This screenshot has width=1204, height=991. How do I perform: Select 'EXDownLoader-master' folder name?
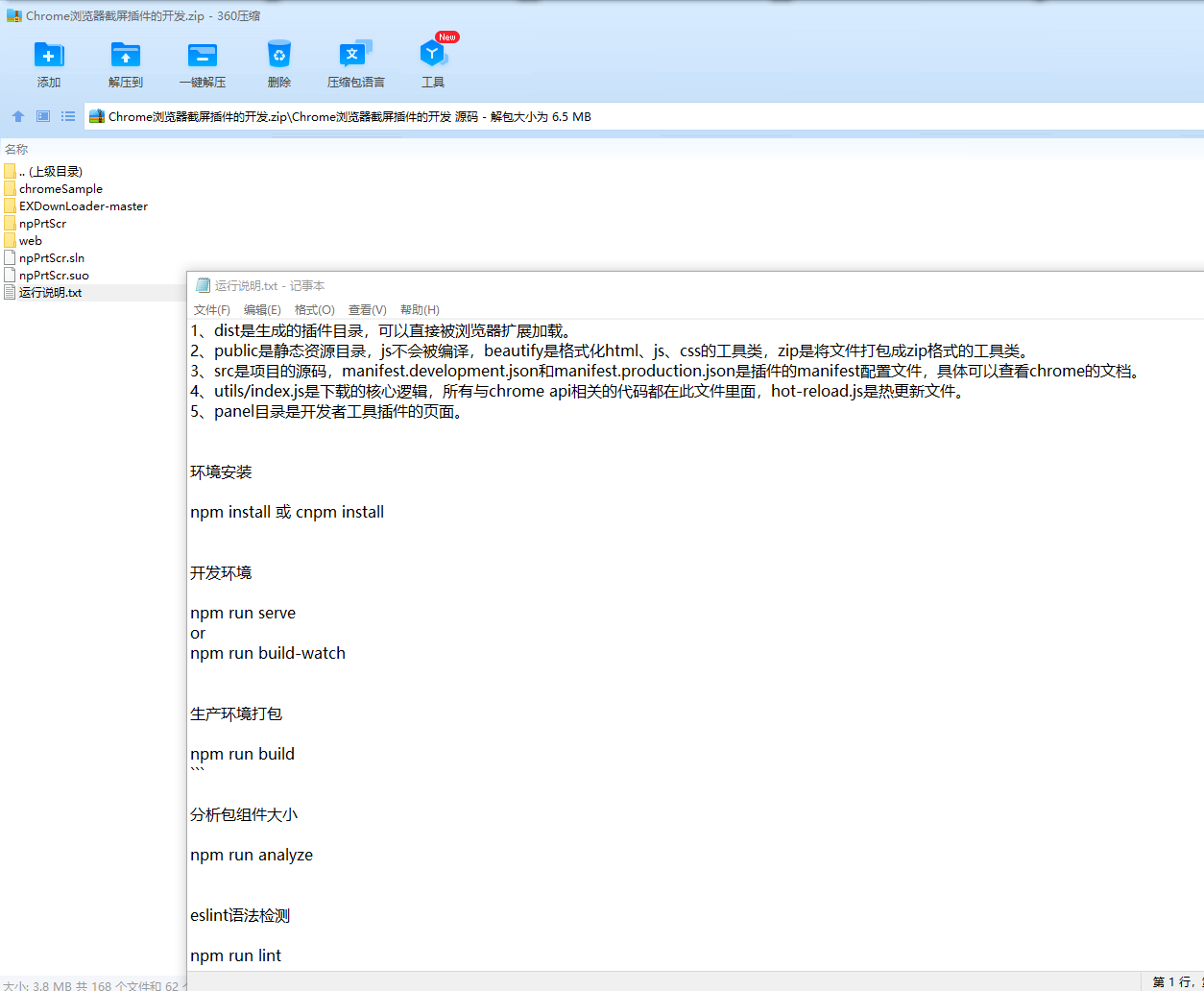(84, 205)
